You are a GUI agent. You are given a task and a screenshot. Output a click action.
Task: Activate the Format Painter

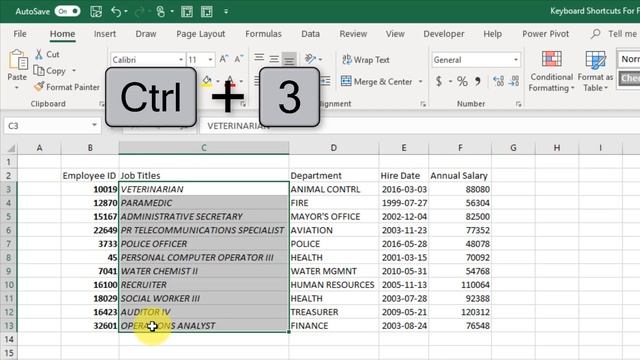tap(67, 87)
